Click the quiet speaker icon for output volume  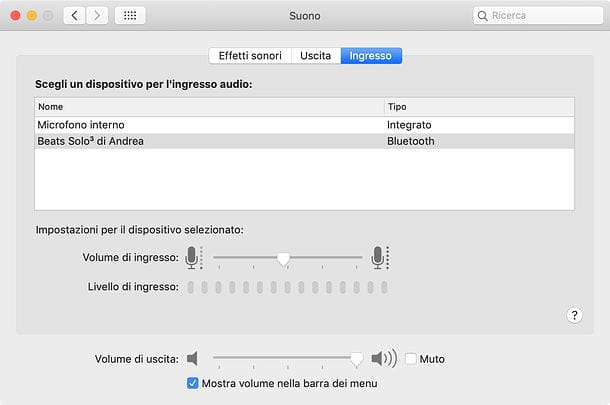[x=192, y=358]
